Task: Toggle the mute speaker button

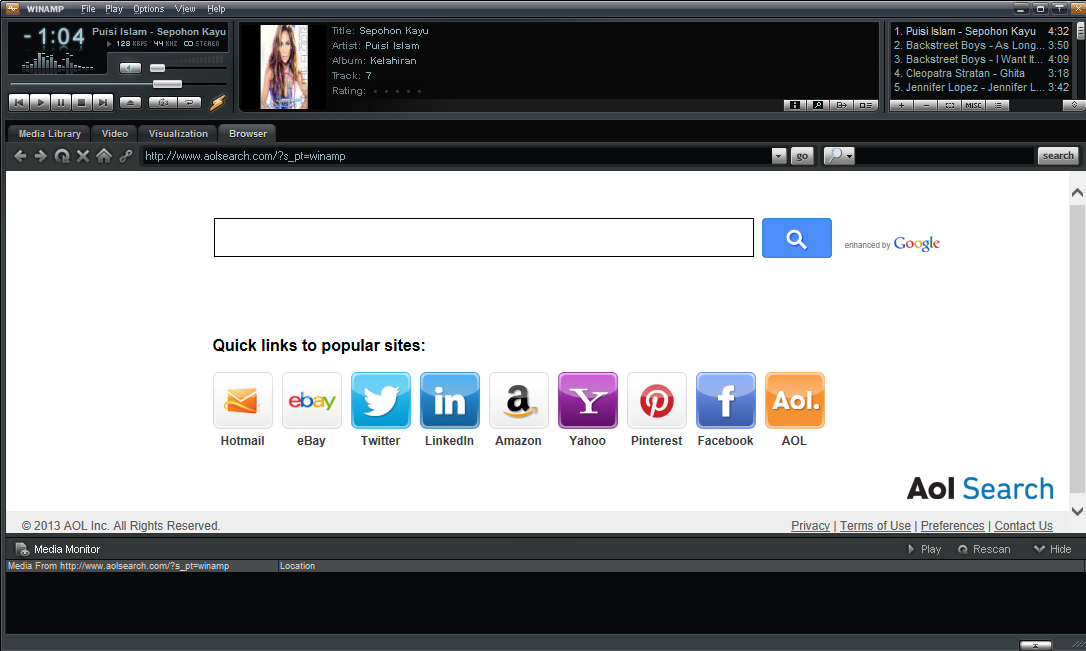Action: [x=130, y=68]
